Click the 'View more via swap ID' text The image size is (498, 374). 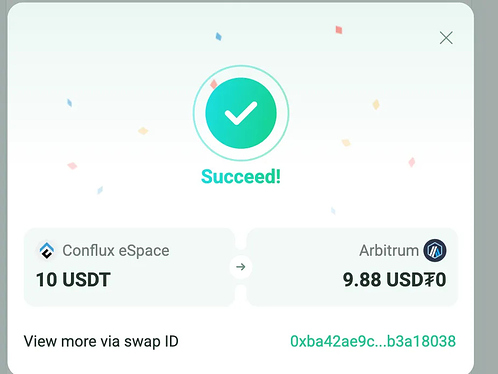coord(101,341)
